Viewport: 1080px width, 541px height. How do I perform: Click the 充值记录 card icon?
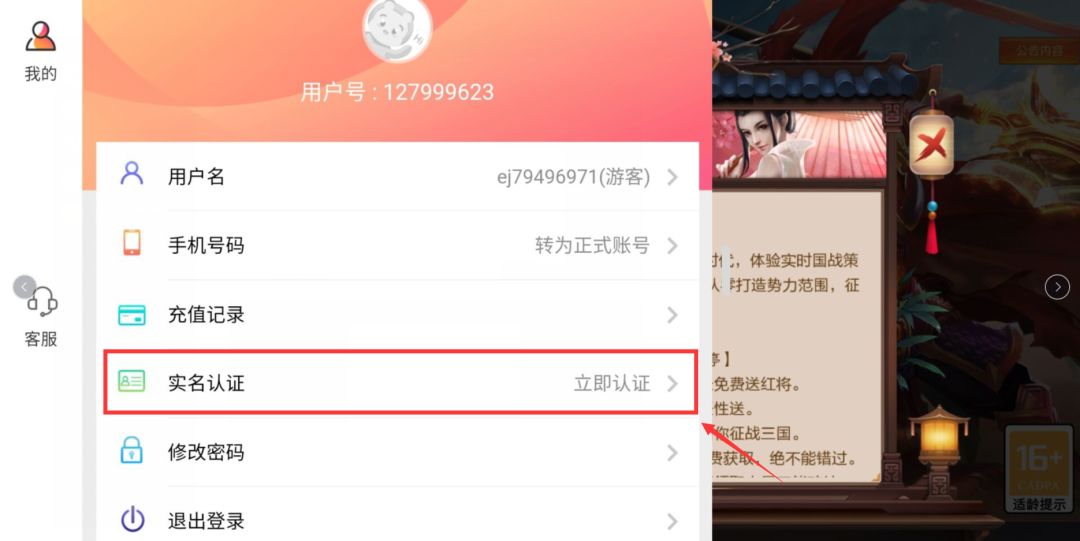coord(132,315)
